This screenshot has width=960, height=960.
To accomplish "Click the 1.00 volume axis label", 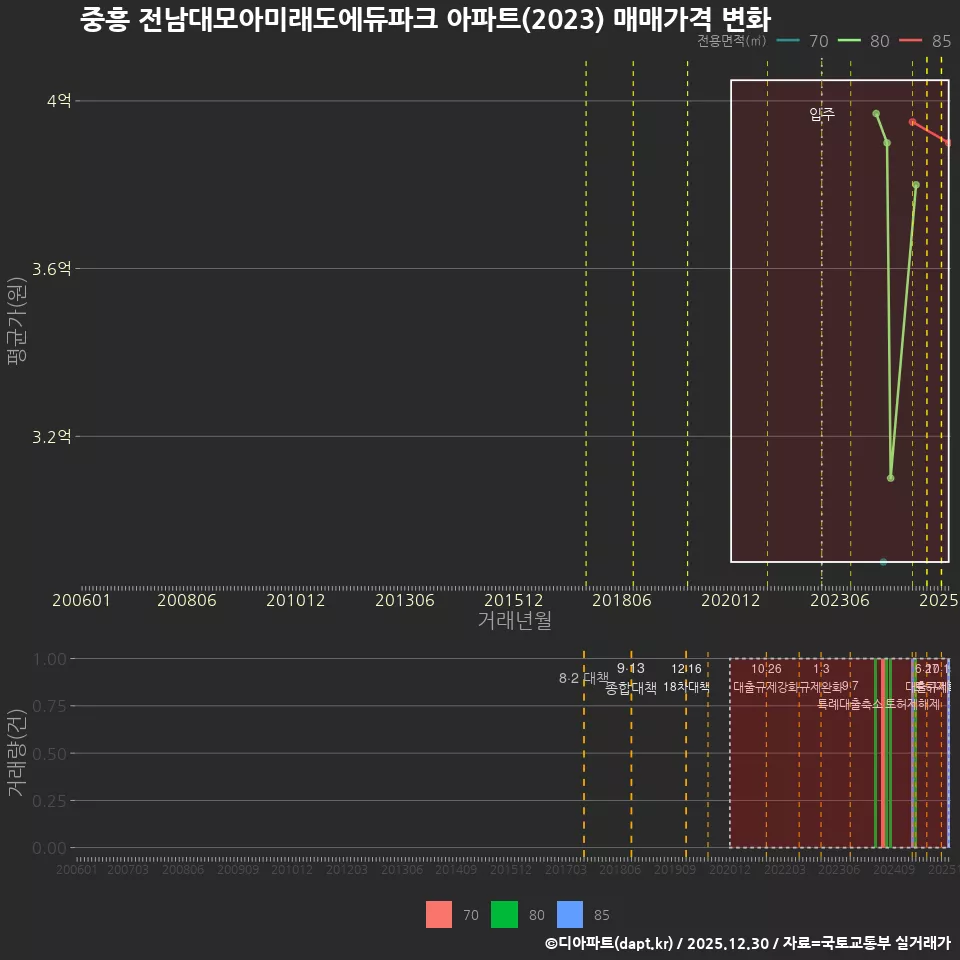I will [x=49, y=659].
